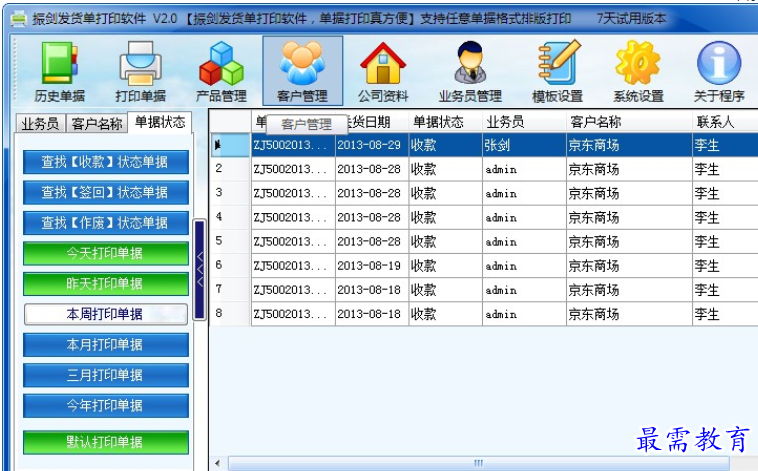The width and height of the screenshot is (758, 471).
Task: Switch to the 业务员 tab
Action: pyautogui.click(x=40, y=124)
